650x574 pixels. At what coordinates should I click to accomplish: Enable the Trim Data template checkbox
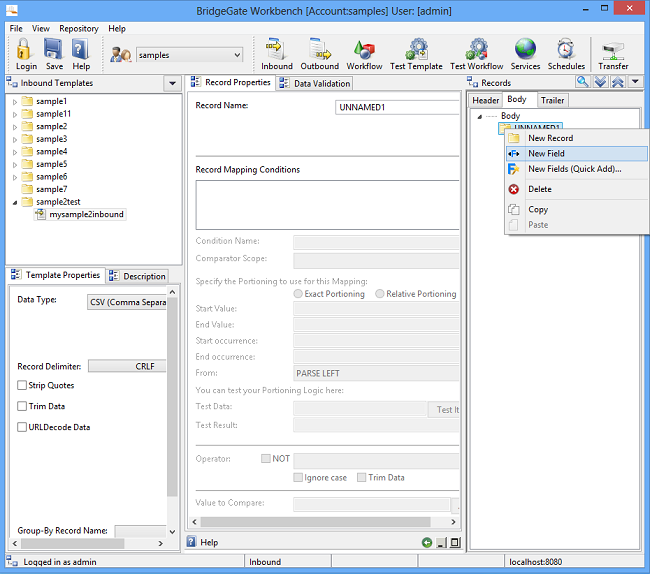[x=22, y=406]
